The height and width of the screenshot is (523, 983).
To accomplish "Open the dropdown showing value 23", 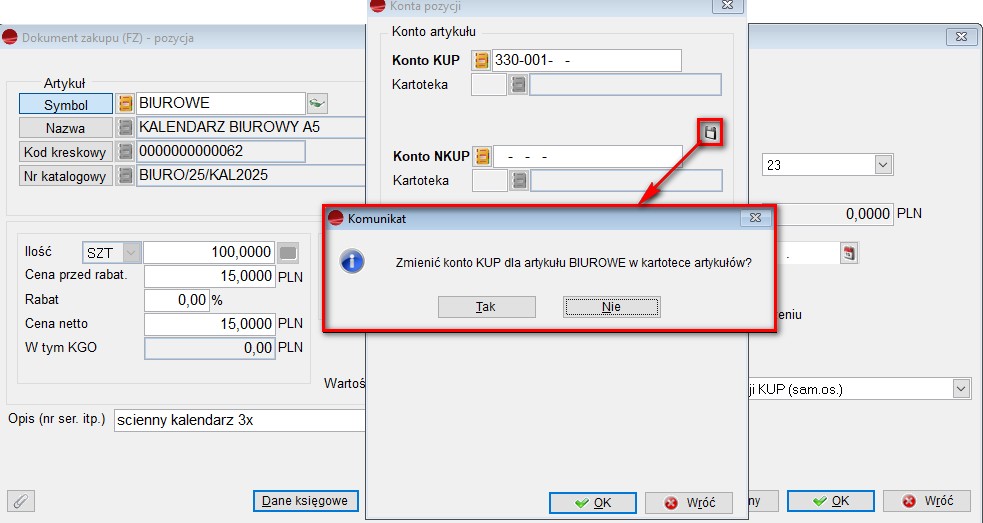I will [x=883, y=164].
